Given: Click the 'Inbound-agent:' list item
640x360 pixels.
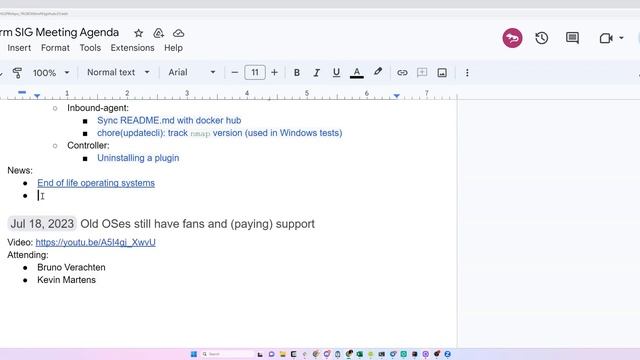Looking at the screenshot, I should tap(98, 108).
